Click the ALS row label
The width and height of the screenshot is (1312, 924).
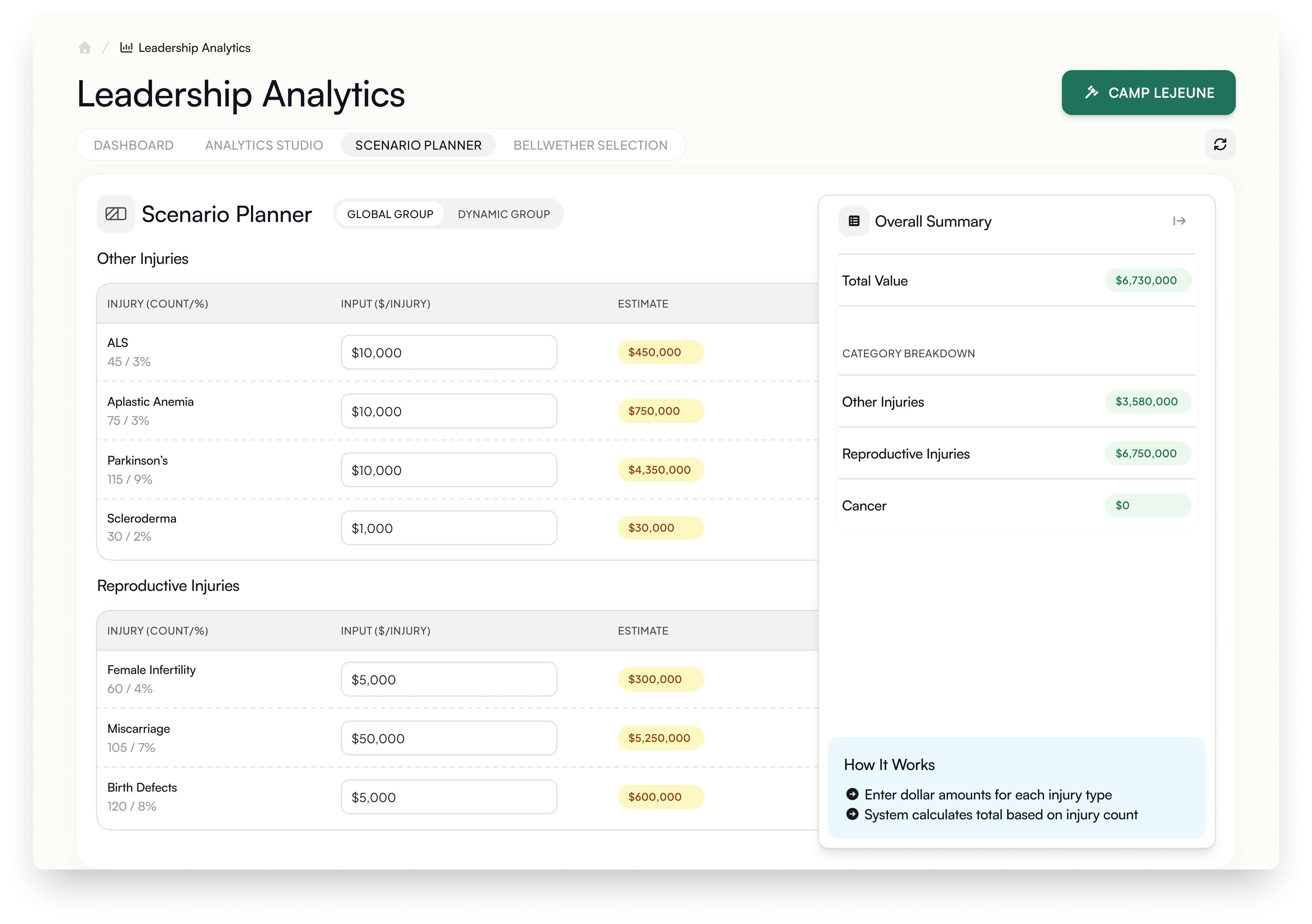click(x=118, y=343)
